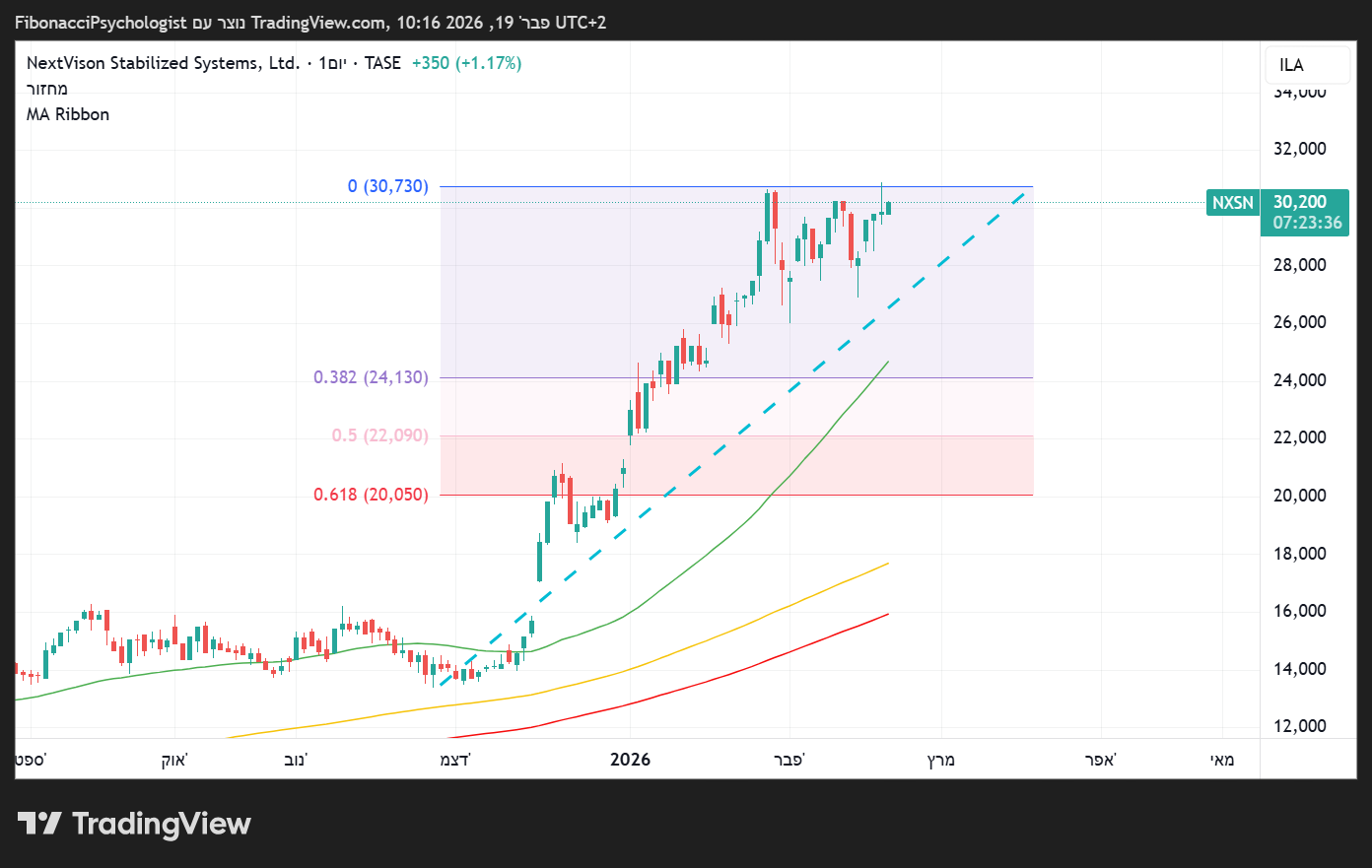Click the 16,000 price axis label
1372x868 pixels.
pyautogui.click(x=1300, y=611)
